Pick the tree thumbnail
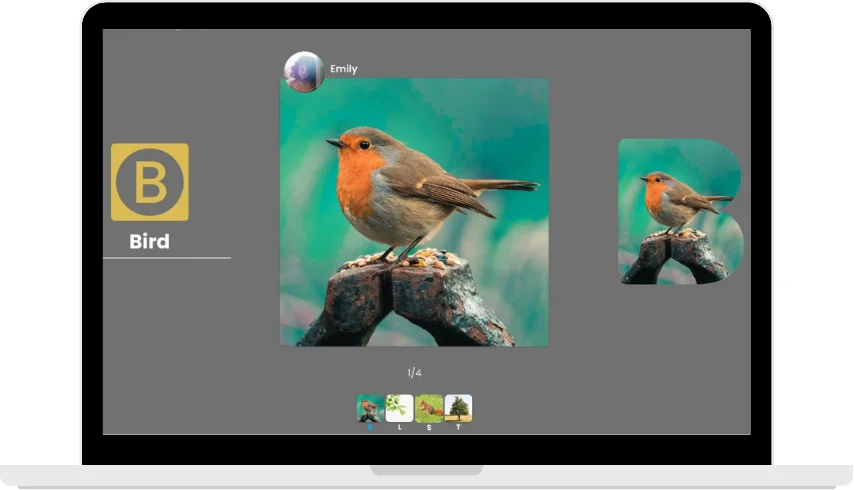The height and width of the screenshot is (490, 854). click(458, 408)
